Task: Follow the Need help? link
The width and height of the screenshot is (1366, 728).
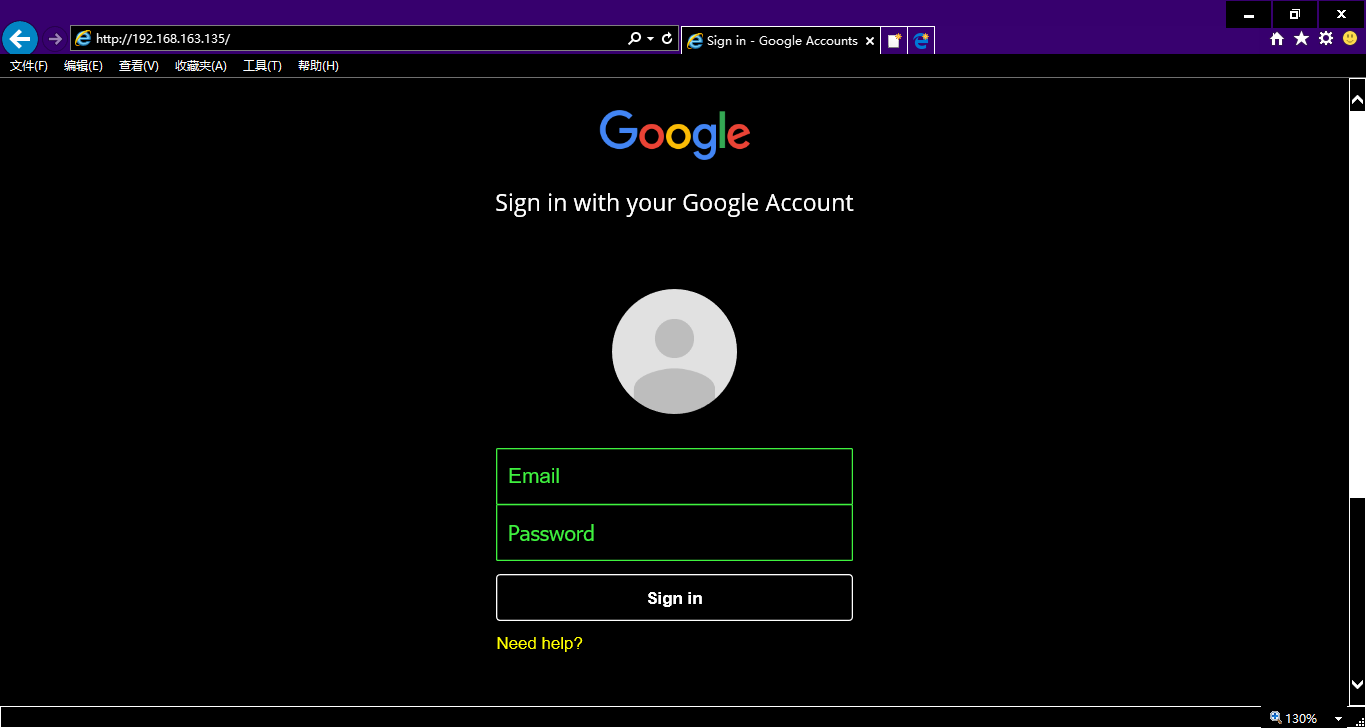Action: pos(539,643)
